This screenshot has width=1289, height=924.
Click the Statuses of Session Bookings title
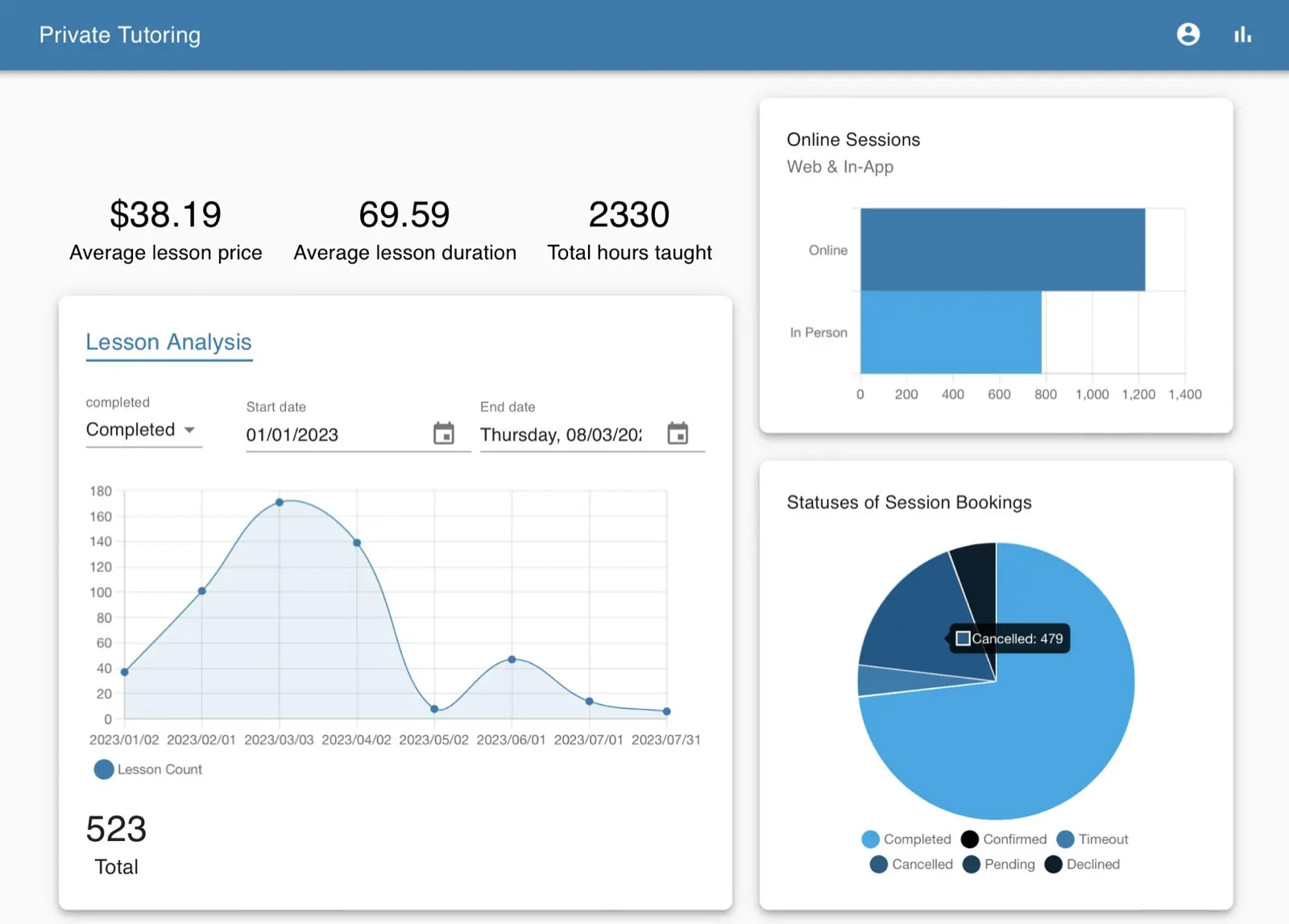tap(909, 503)
